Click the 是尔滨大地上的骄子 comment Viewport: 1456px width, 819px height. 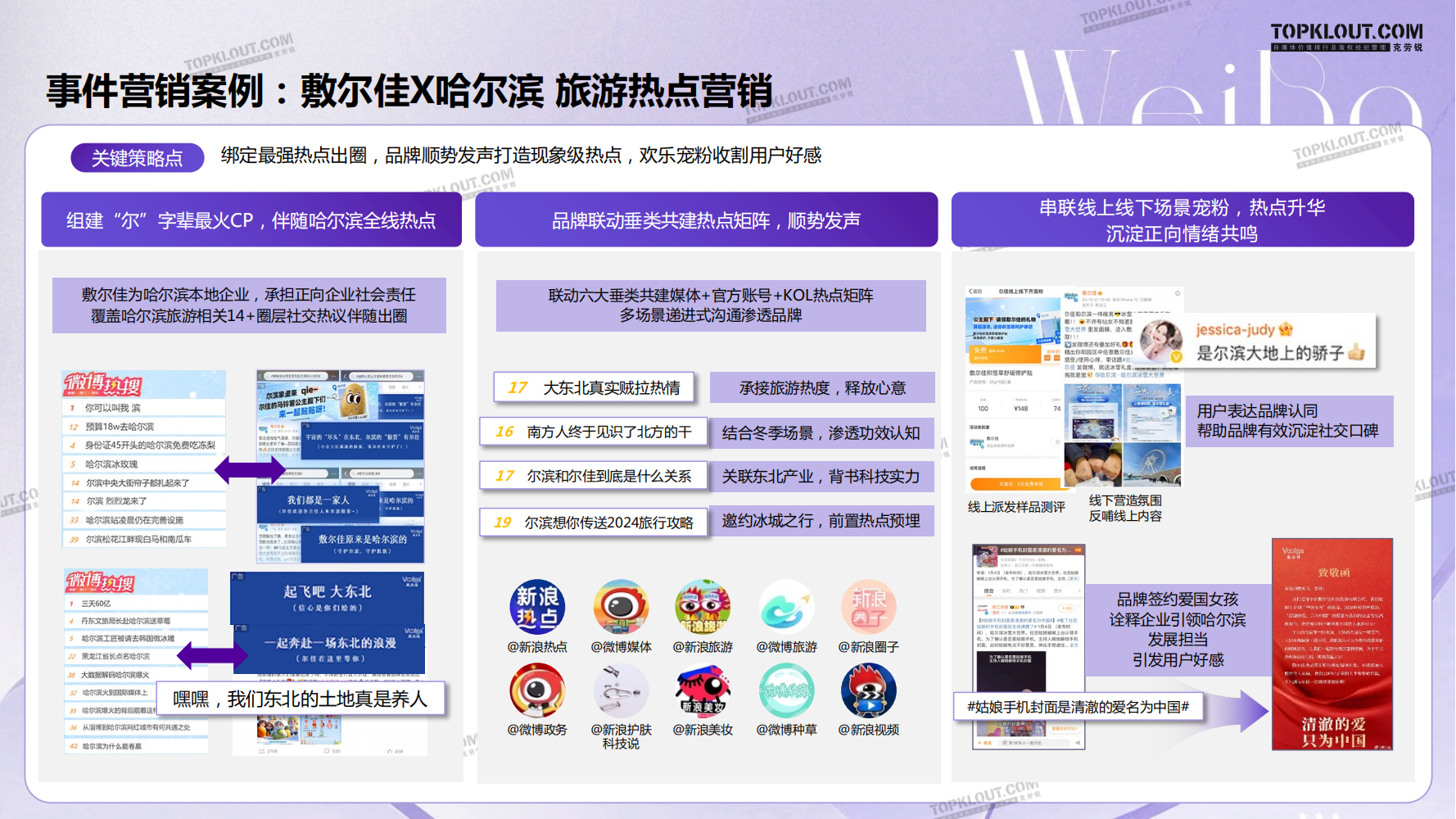tap(1281, 353)
